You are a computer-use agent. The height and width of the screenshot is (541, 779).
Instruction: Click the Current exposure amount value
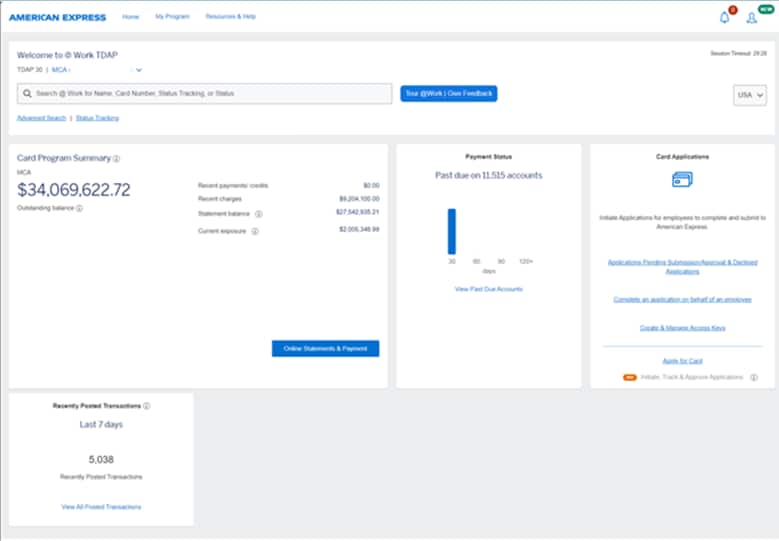point(359,230)
